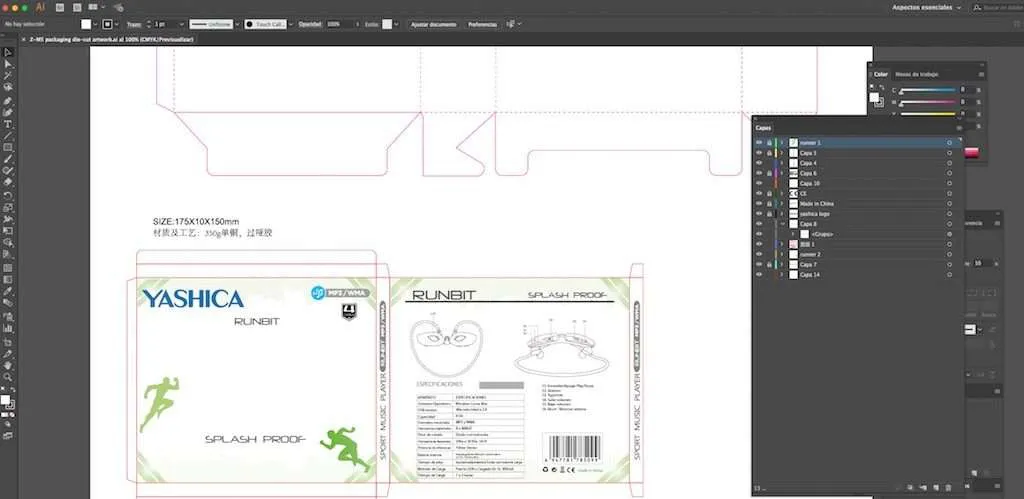Select the Color panel tab
This screenshot has height=499, width=1024.
[881, 74]
